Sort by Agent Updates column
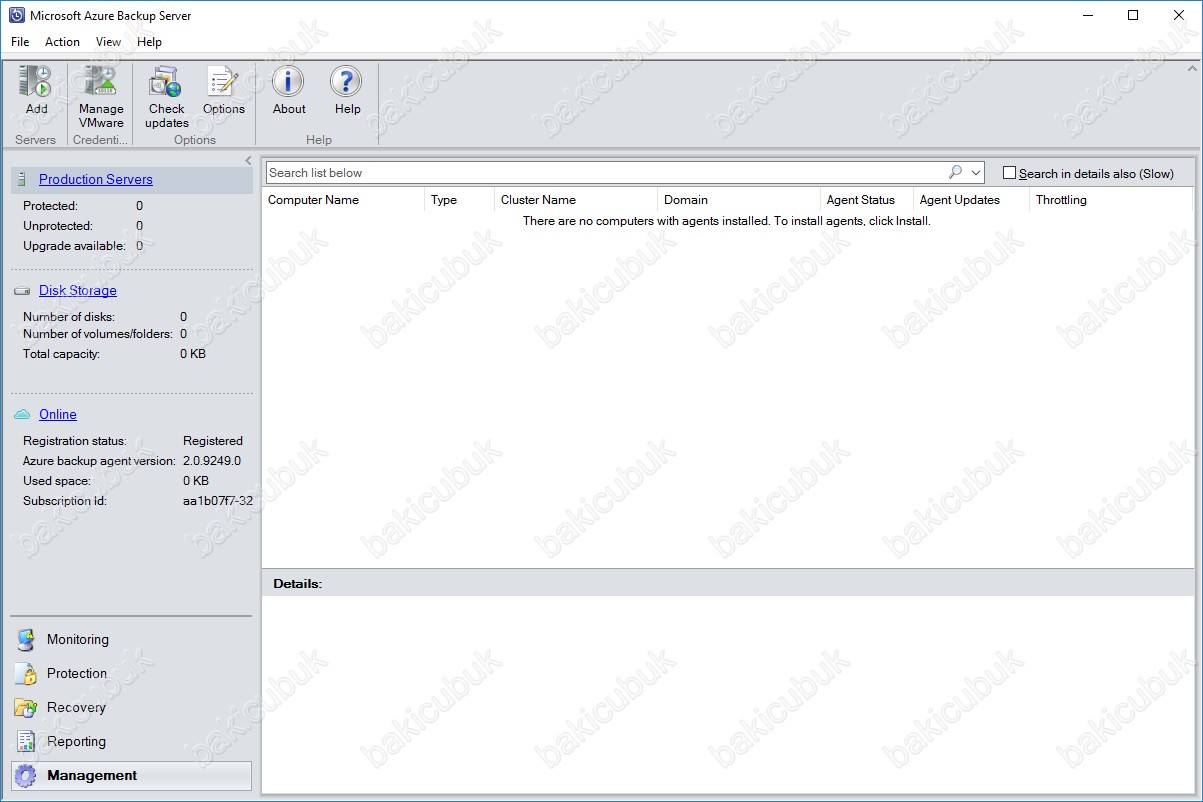Viewport: 1203px width, 802px height. click(971, 200)
